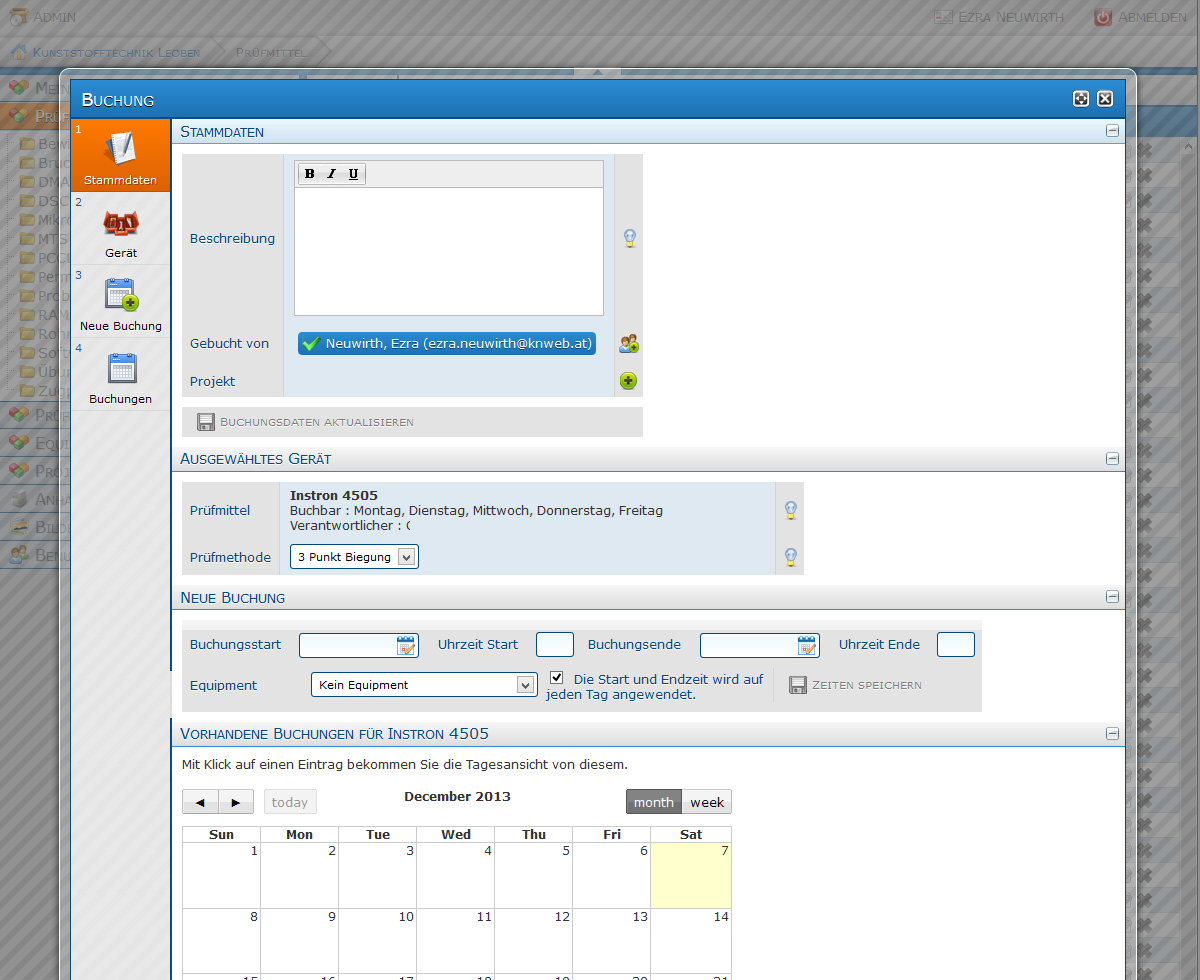Click the Uhrzeit Start input field

click(555, 645)
